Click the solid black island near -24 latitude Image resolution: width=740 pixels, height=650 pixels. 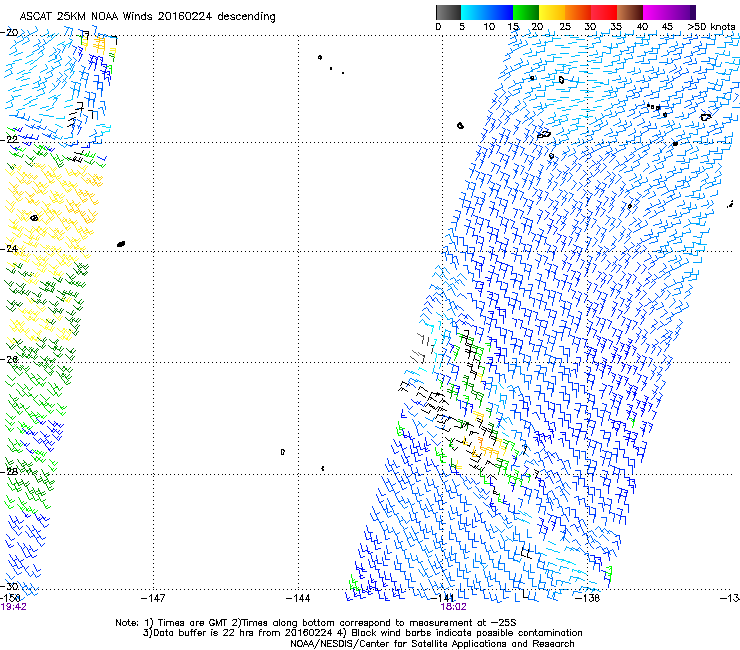point(121,244)
